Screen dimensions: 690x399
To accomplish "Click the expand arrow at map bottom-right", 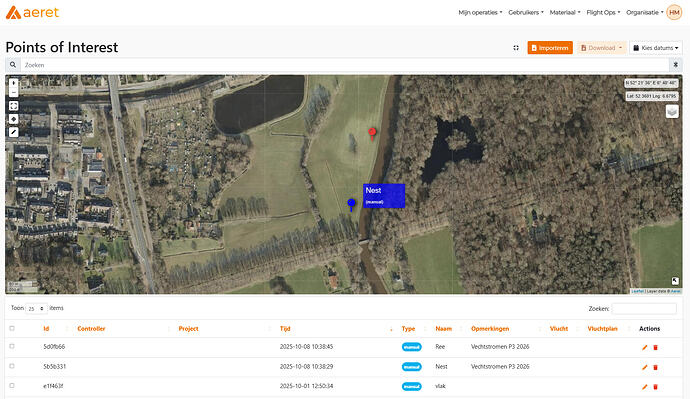I will pyautogui.click(x=675, y=281).
